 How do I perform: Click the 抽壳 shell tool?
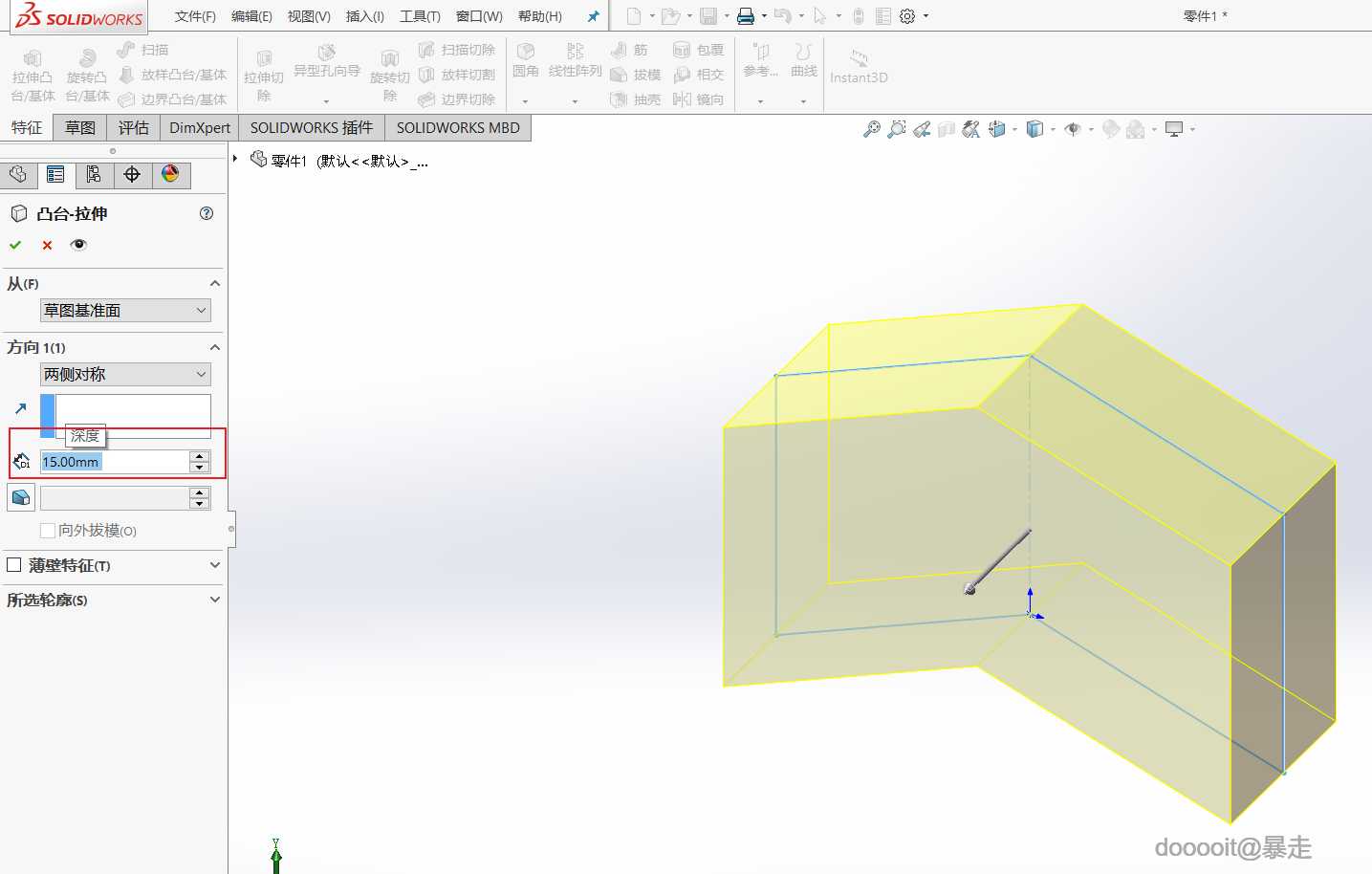click(636, 99)
